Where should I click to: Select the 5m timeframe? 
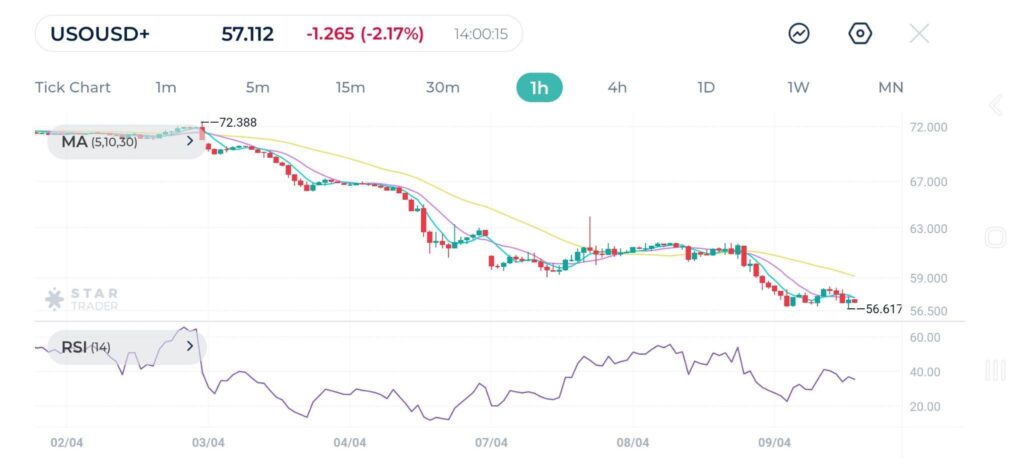[257, 88]
